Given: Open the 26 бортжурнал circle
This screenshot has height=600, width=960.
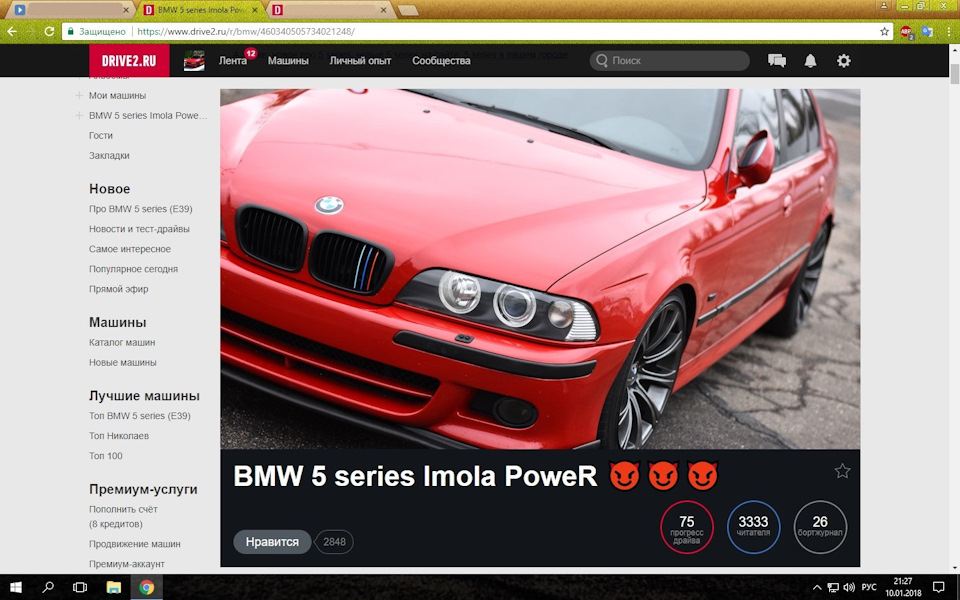Looking at the screenshot, I should click(820, 527).
